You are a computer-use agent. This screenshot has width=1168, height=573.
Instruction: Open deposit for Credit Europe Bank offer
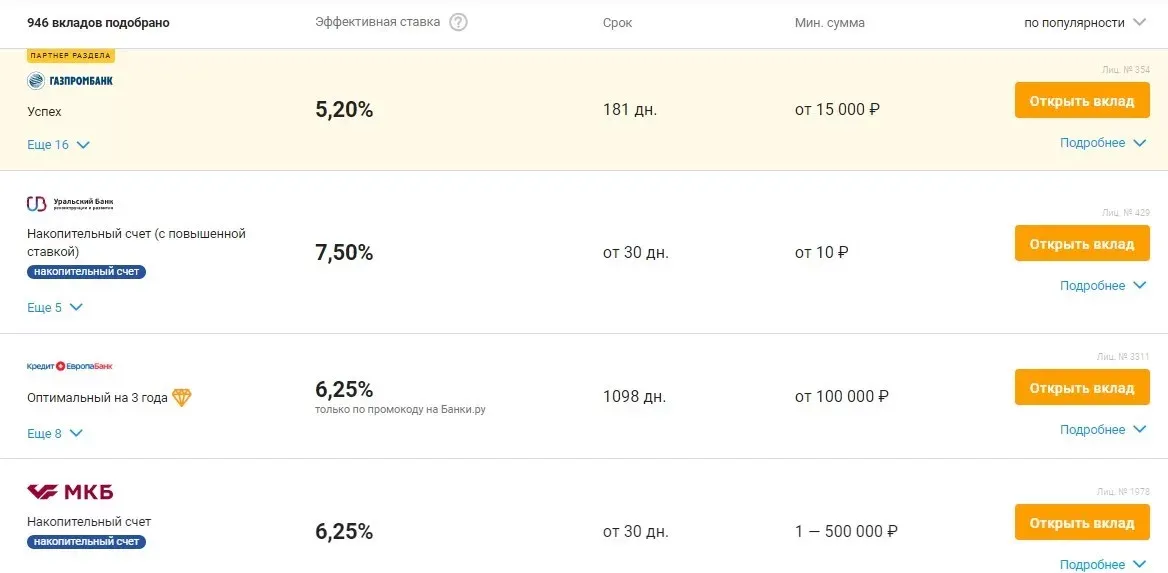(x=1081, y=388)
